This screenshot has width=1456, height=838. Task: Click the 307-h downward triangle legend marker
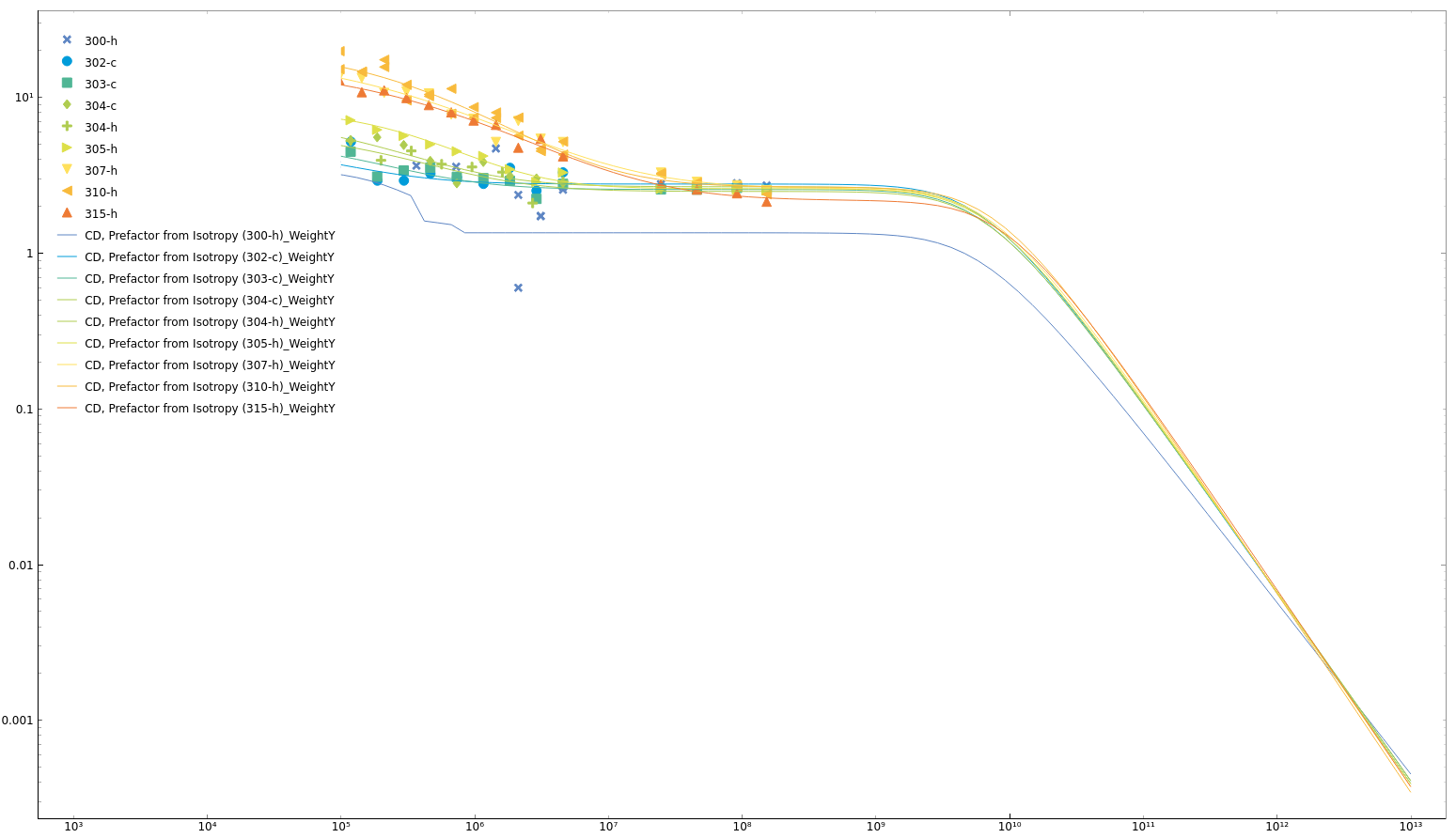click(x=67, y=170)
